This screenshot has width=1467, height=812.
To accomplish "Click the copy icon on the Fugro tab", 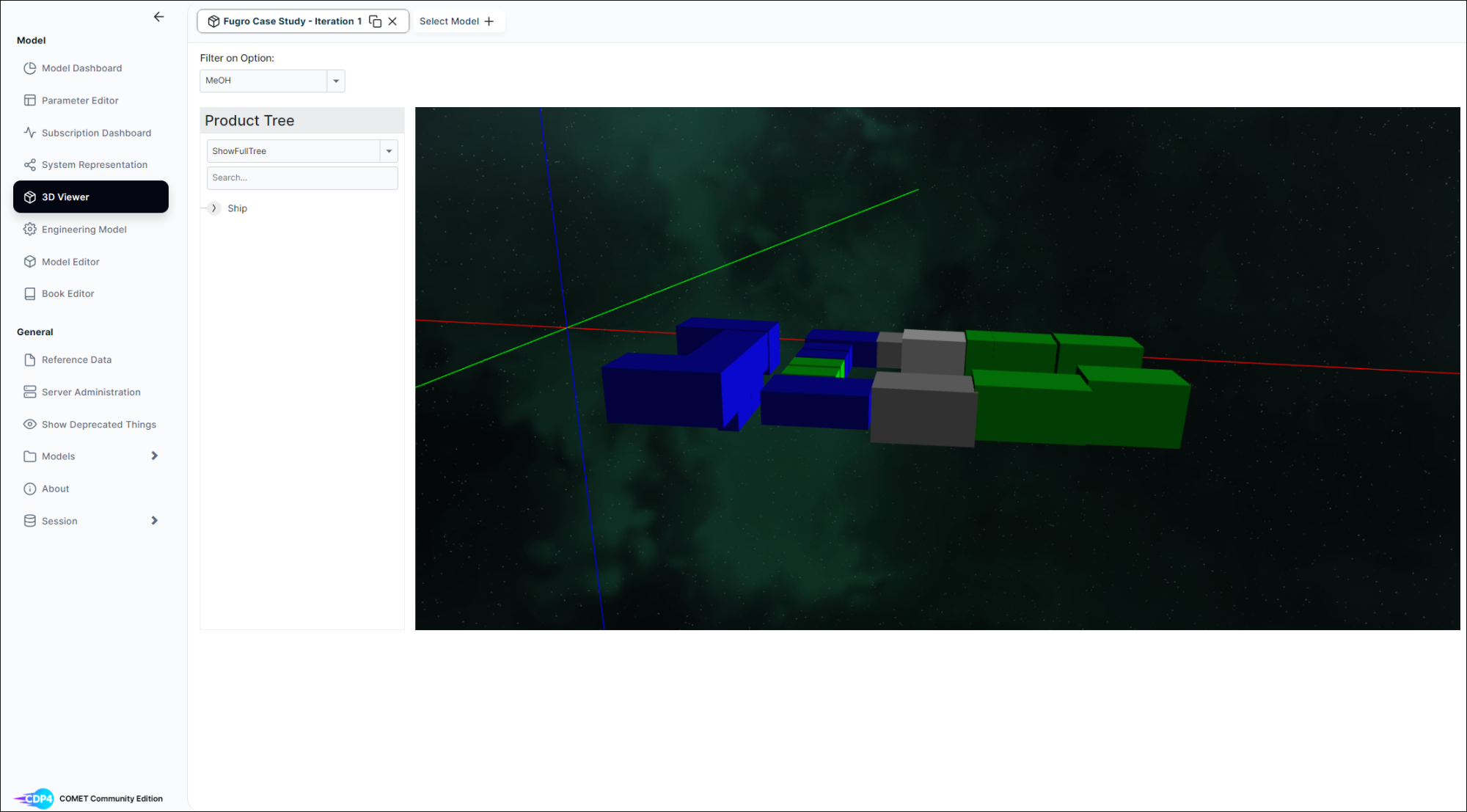I will 375,21.
